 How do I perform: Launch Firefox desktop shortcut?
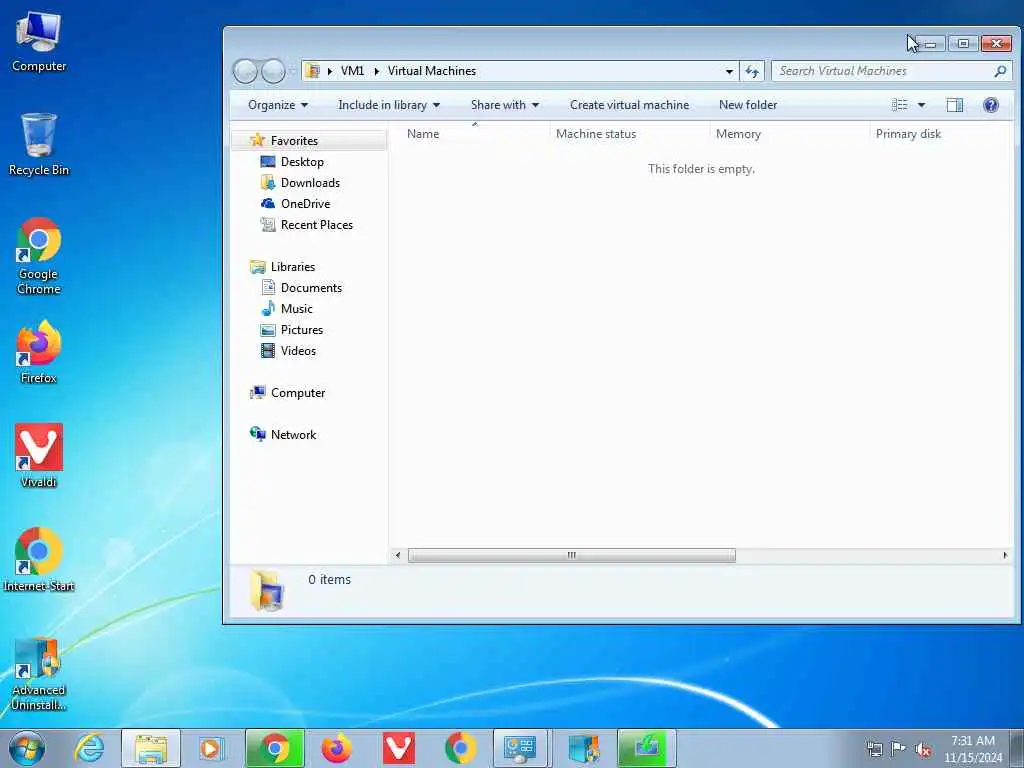click(39, 353)
